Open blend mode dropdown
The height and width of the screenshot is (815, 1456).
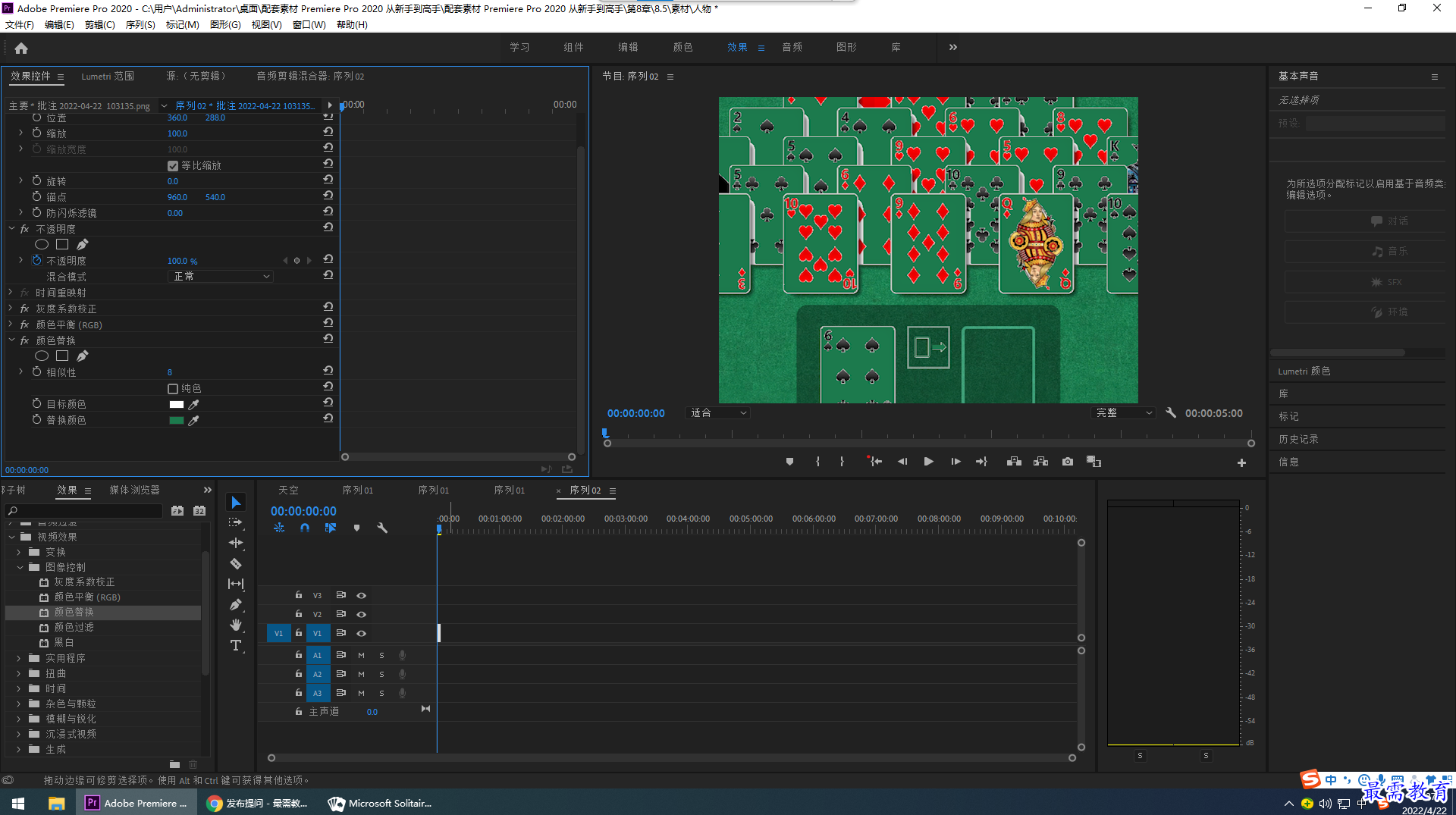click(221, 277)
